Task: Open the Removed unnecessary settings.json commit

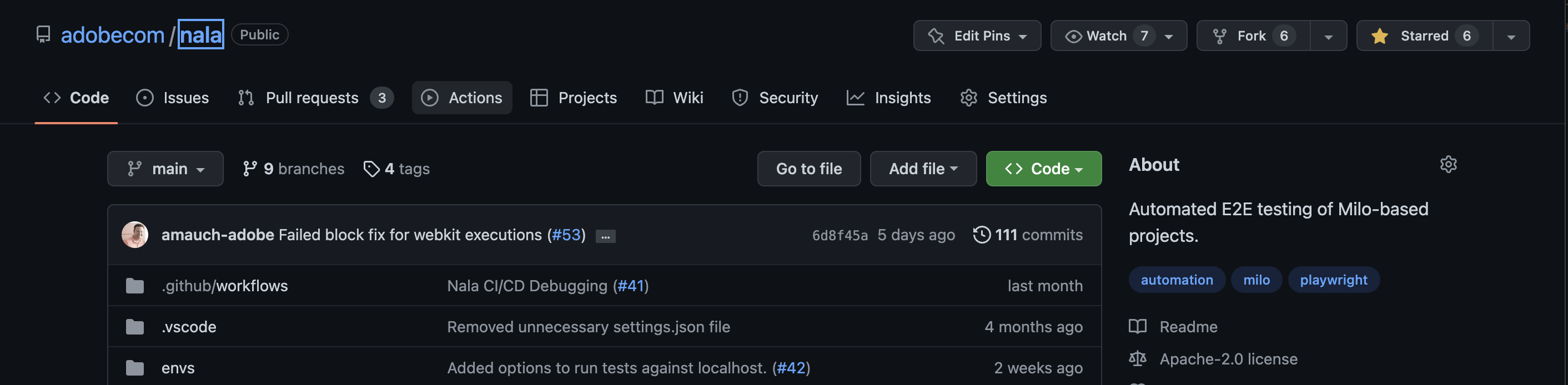Action: (589, 327)
